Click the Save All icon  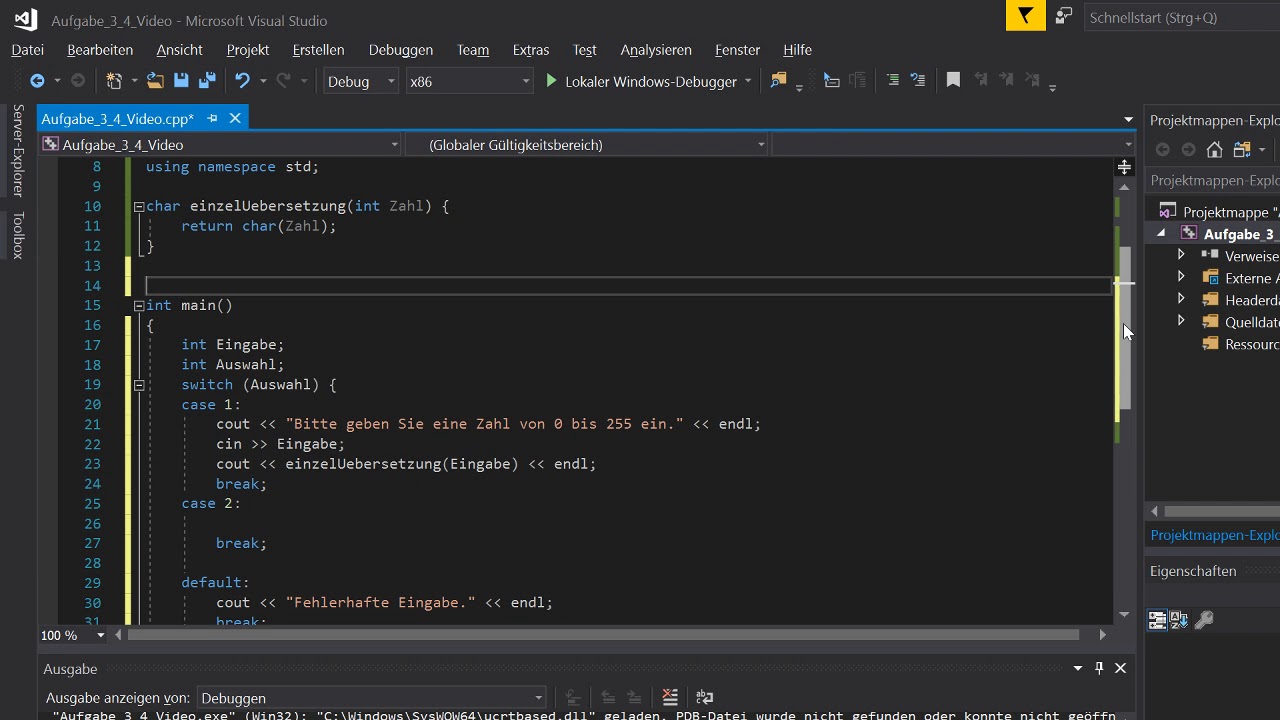207,81
